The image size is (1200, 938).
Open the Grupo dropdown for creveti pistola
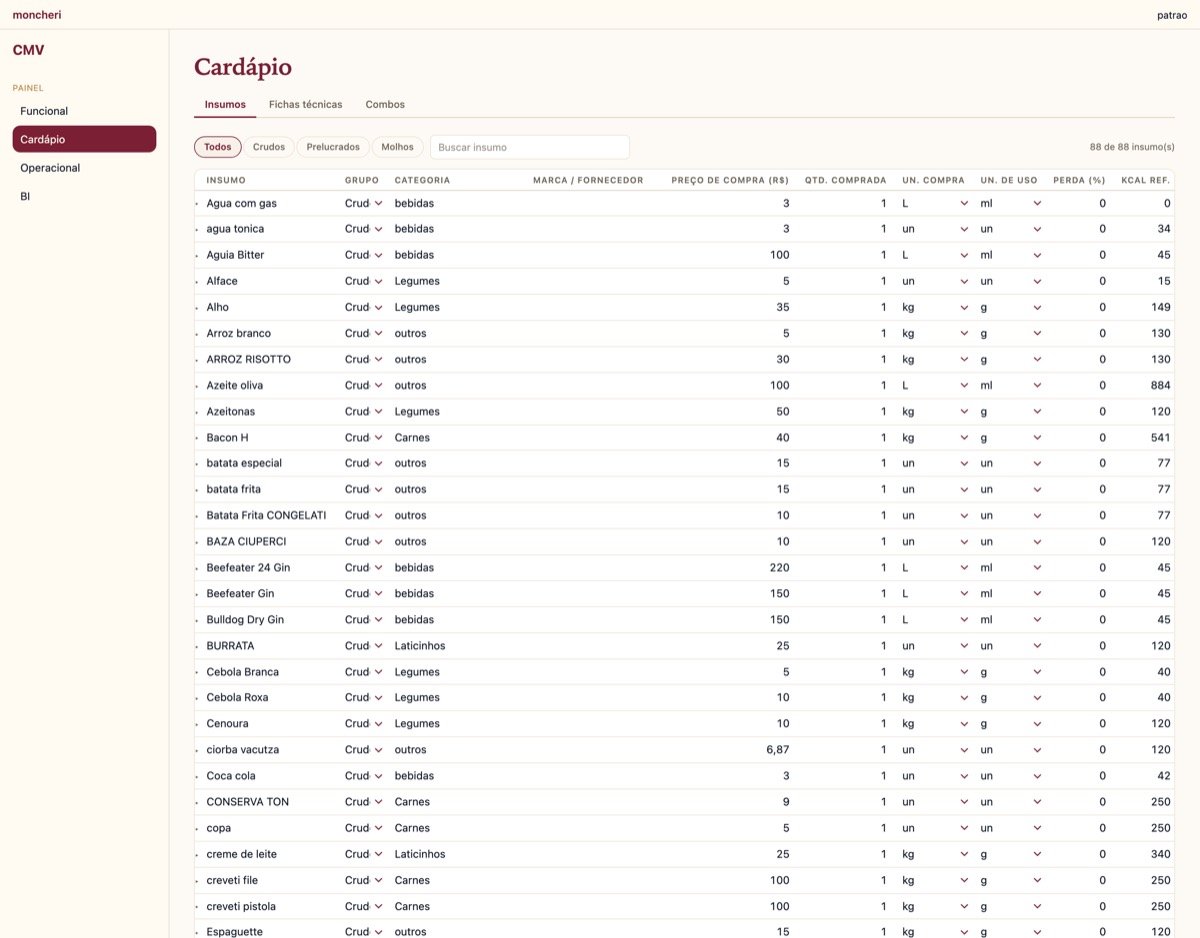[364, 906]
